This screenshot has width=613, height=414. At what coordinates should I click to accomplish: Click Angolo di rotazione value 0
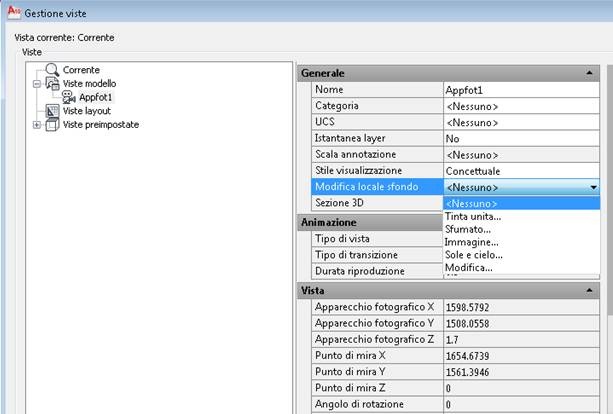click(521, 404)
